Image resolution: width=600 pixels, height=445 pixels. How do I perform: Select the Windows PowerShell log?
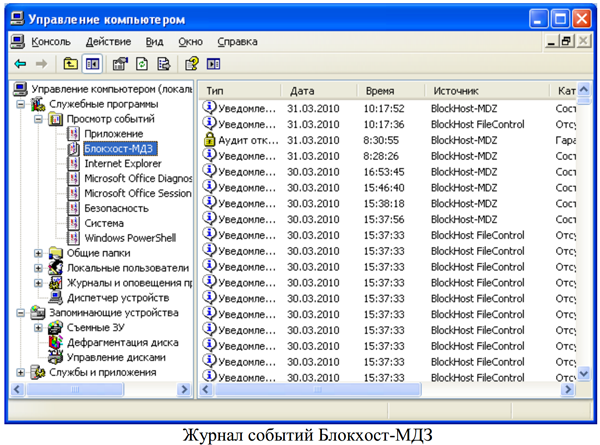[130, 238]
